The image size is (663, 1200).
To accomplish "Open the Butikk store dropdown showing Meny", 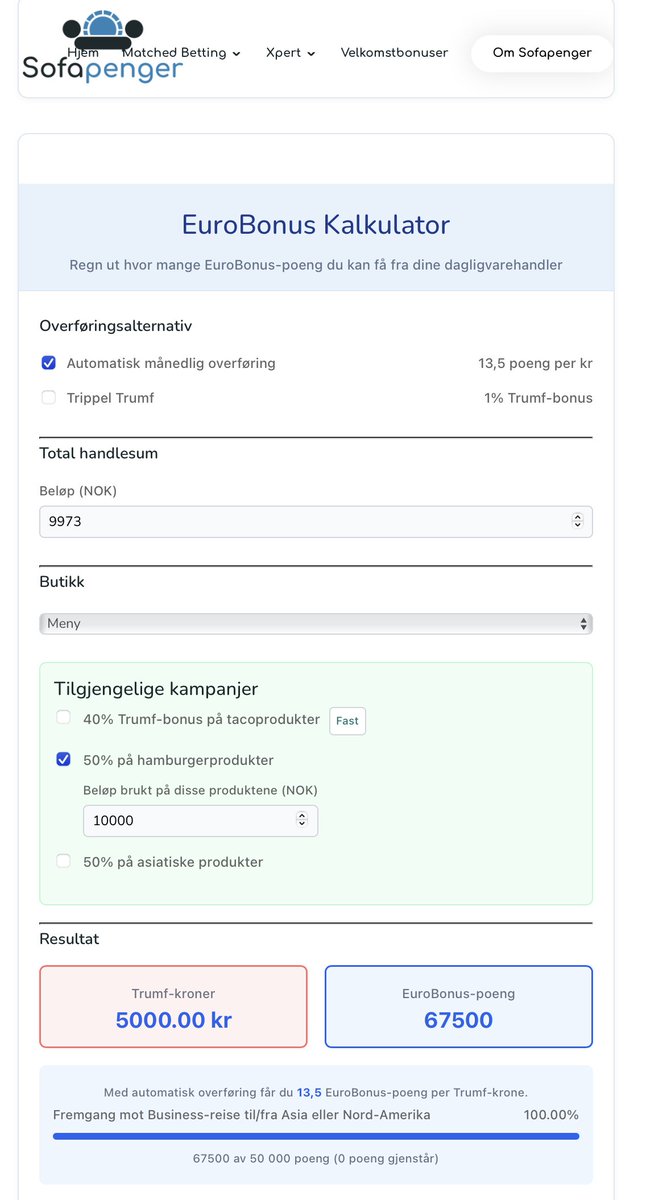I will pos(316,624).
